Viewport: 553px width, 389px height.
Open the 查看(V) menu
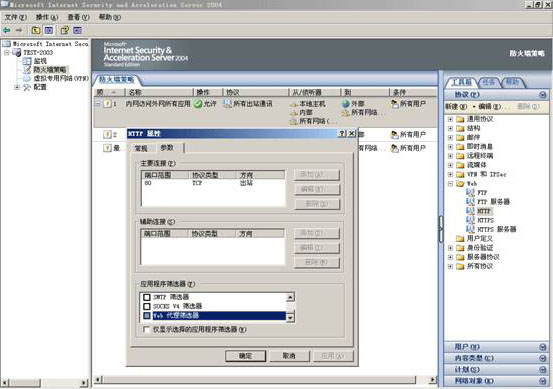point(78,17)
